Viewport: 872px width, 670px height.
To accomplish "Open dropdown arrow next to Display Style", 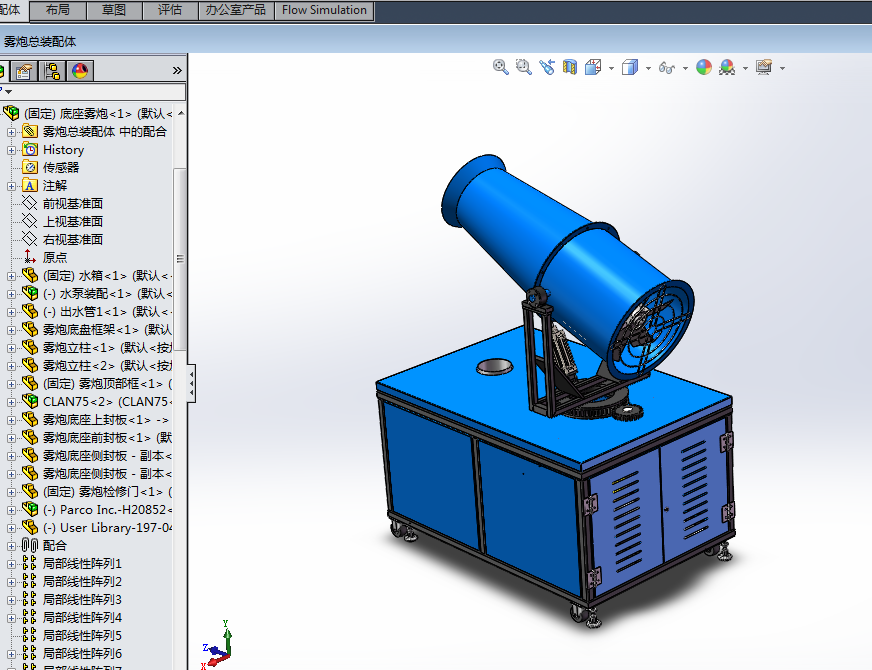I will tap(648, 68).
